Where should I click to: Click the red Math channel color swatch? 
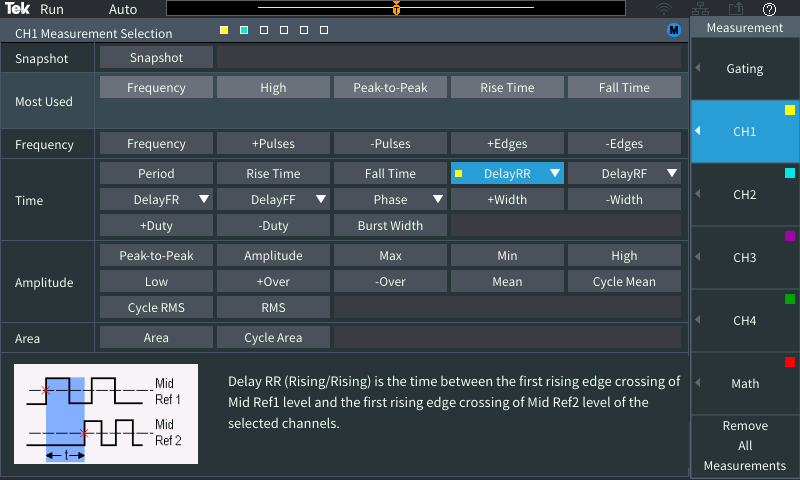790,361
